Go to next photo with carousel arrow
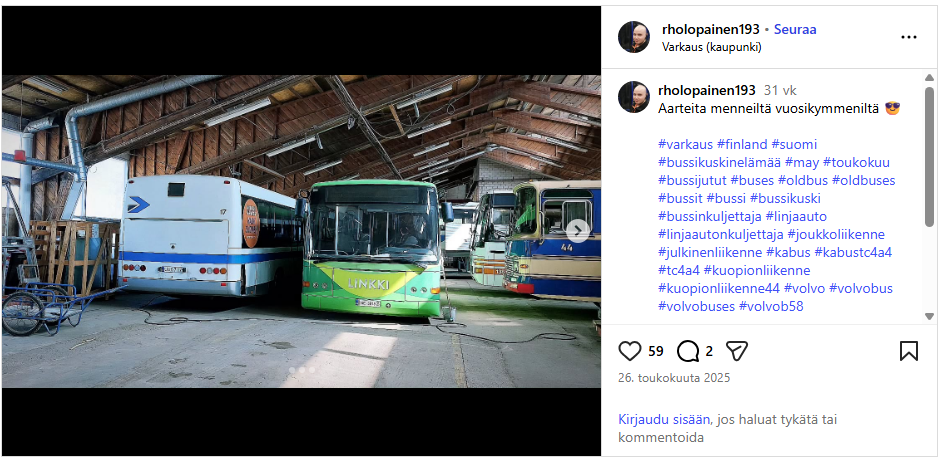This screenshot has height=465, width=948. click(577, 231)
